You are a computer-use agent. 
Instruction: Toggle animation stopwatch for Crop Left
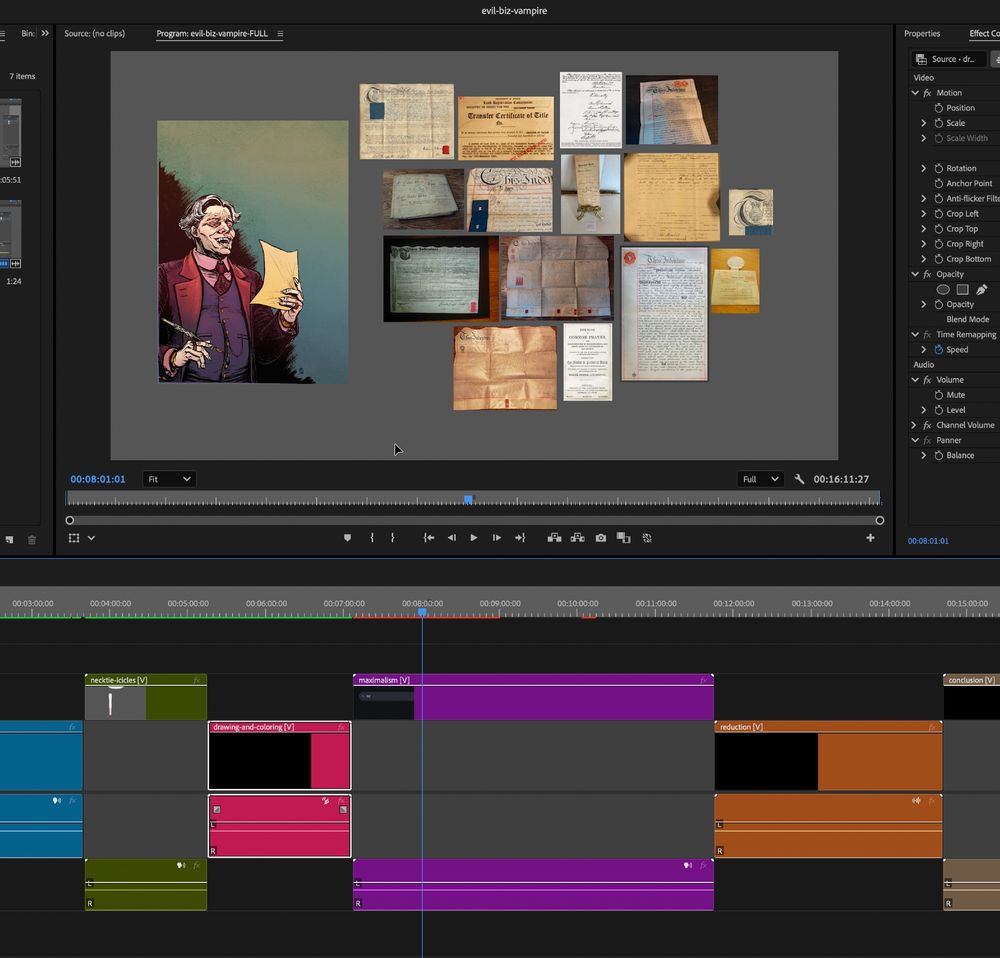pos(939,214)
